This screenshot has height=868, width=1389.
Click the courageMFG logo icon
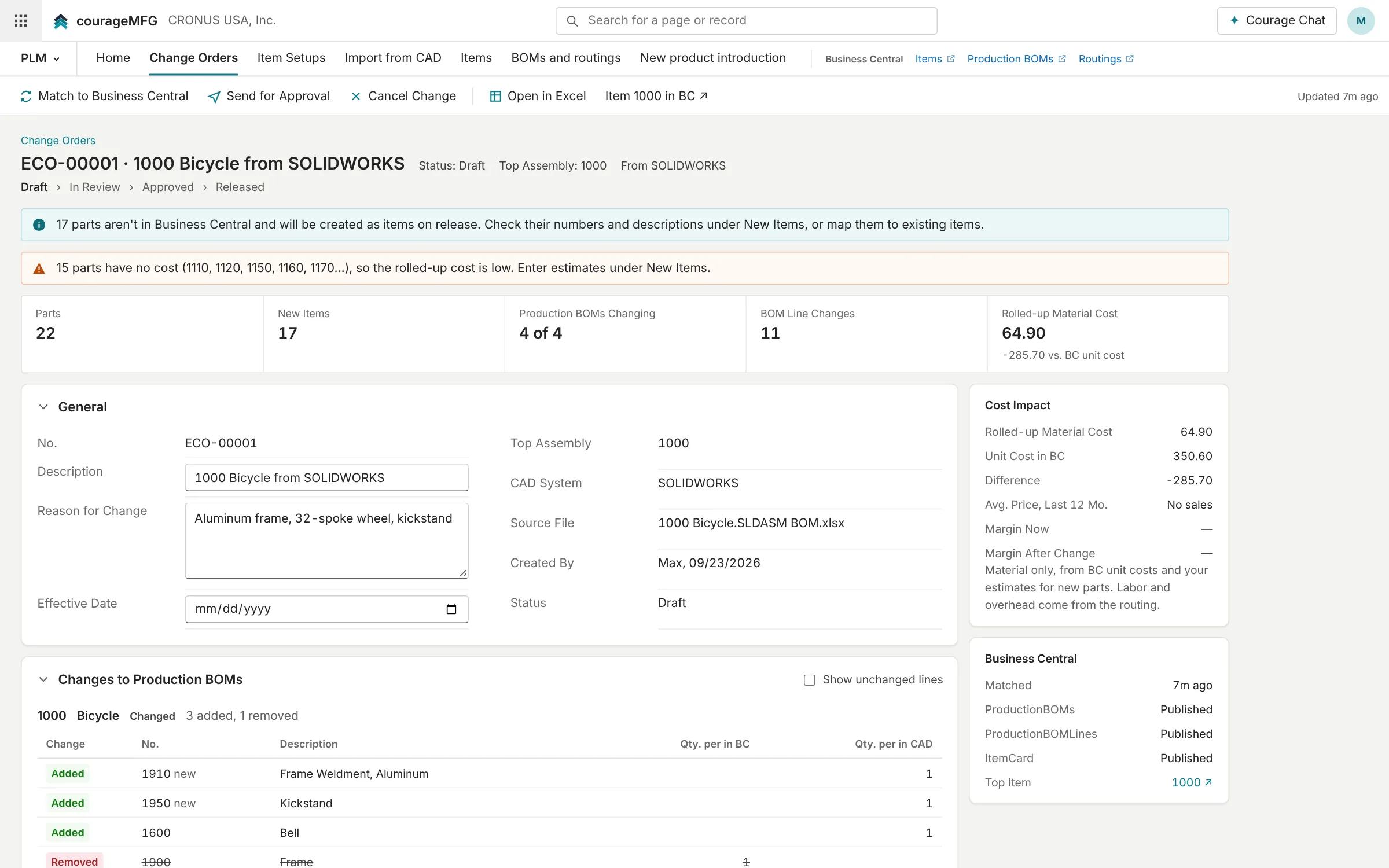(61, 21)
